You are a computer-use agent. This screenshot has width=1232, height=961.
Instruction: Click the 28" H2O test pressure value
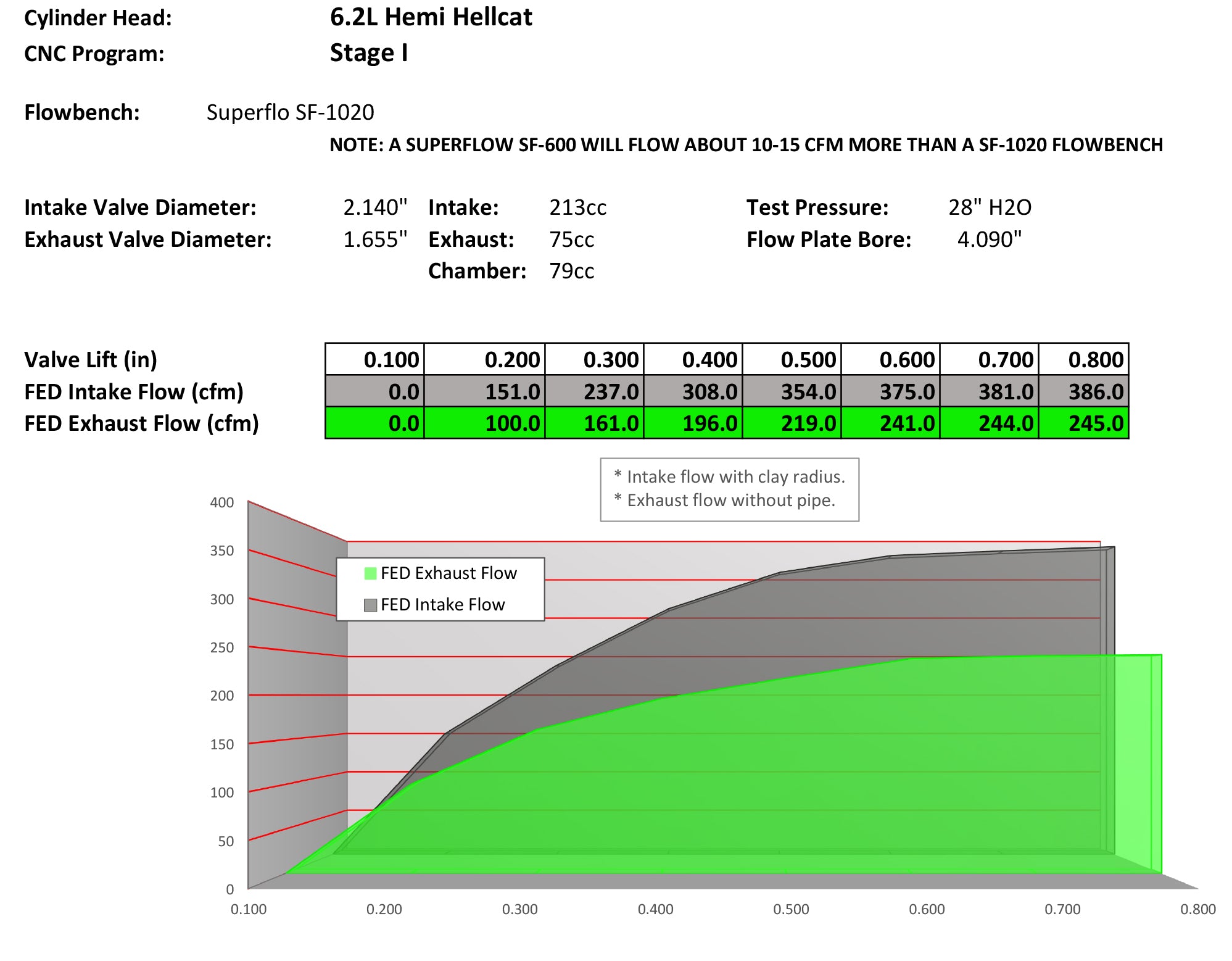(989, 207)
